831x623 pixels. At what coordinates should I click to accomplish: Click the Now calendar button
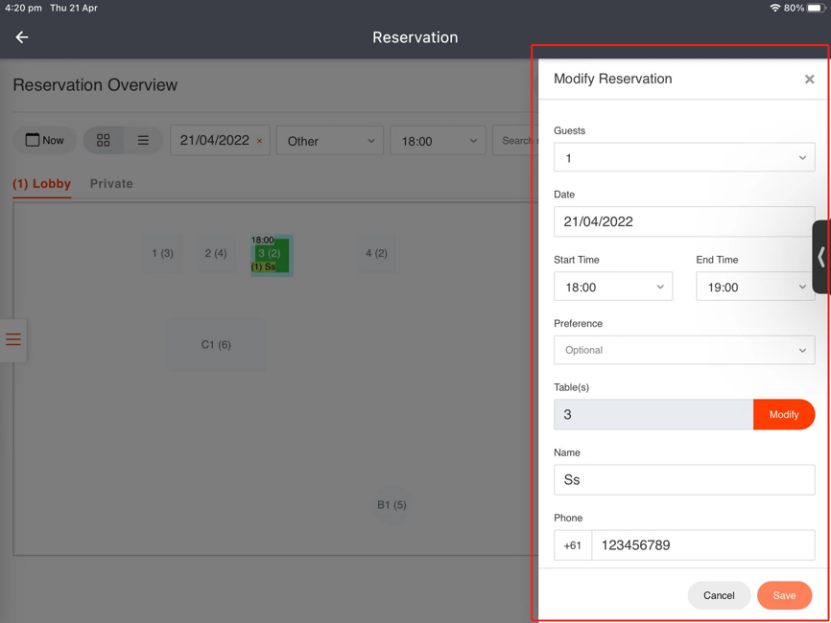tap(44, 141)
